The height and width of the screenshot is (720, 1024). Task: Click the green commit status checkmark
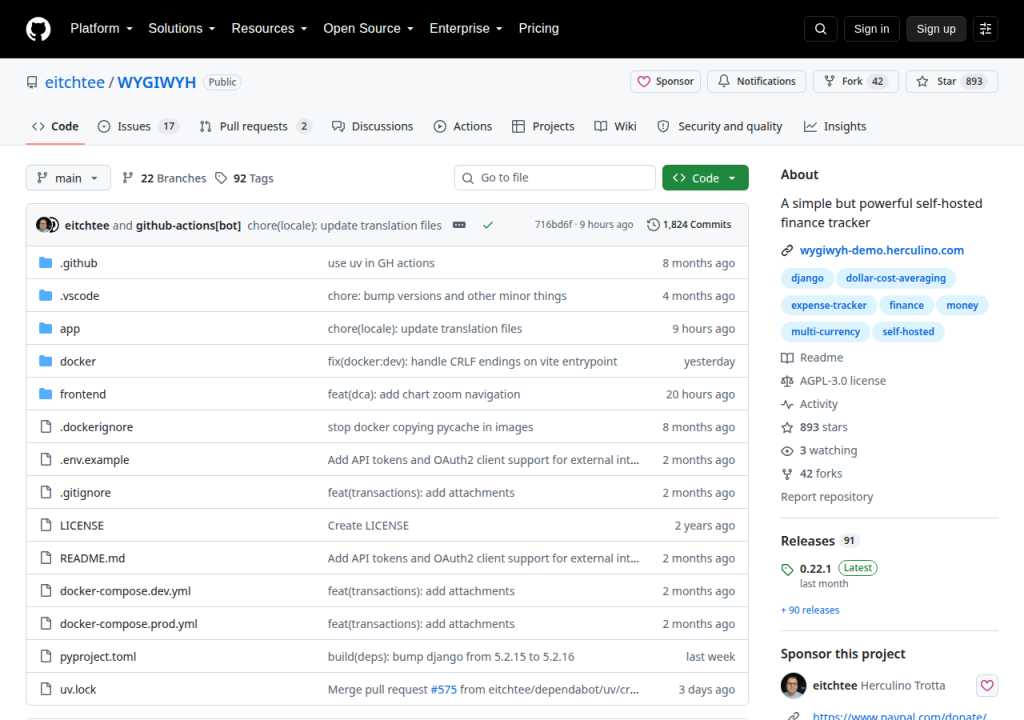pos(488,225)
